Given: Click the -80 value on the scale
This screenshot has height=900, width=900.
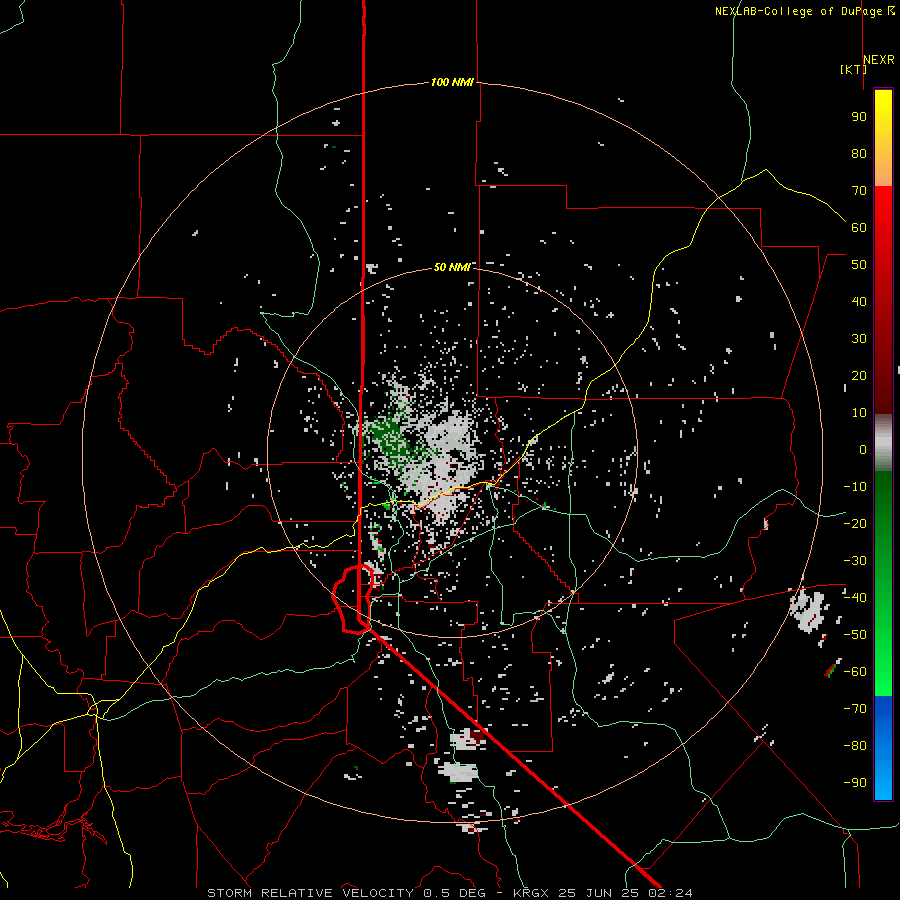Looking at the screenshot, I should [855, 746].
